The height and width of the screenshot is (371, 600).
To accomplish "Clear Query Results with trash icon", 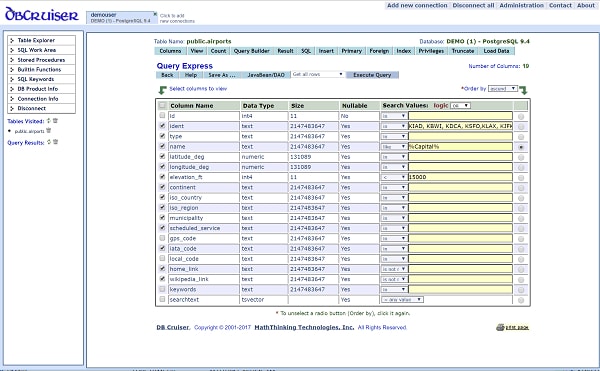I will coord(55,142).
